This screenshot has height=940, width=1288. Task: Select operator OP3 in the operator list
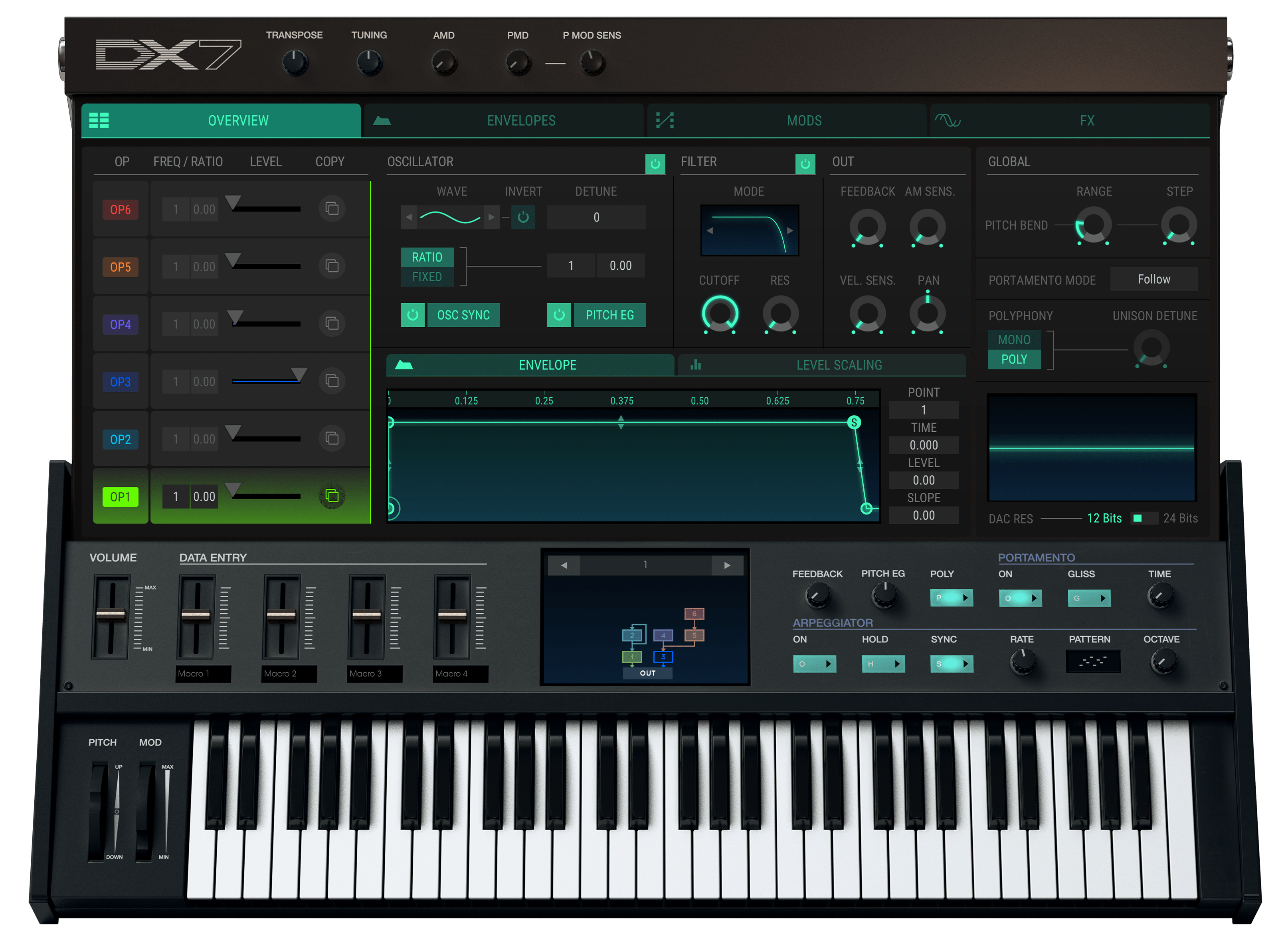click(x=120, y=381)
